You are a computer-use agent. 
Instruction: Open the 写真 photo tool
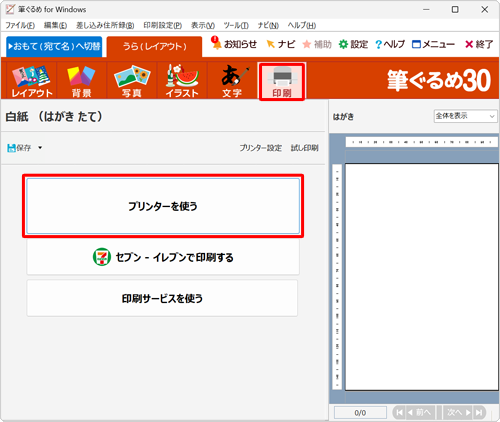(132, 81)
